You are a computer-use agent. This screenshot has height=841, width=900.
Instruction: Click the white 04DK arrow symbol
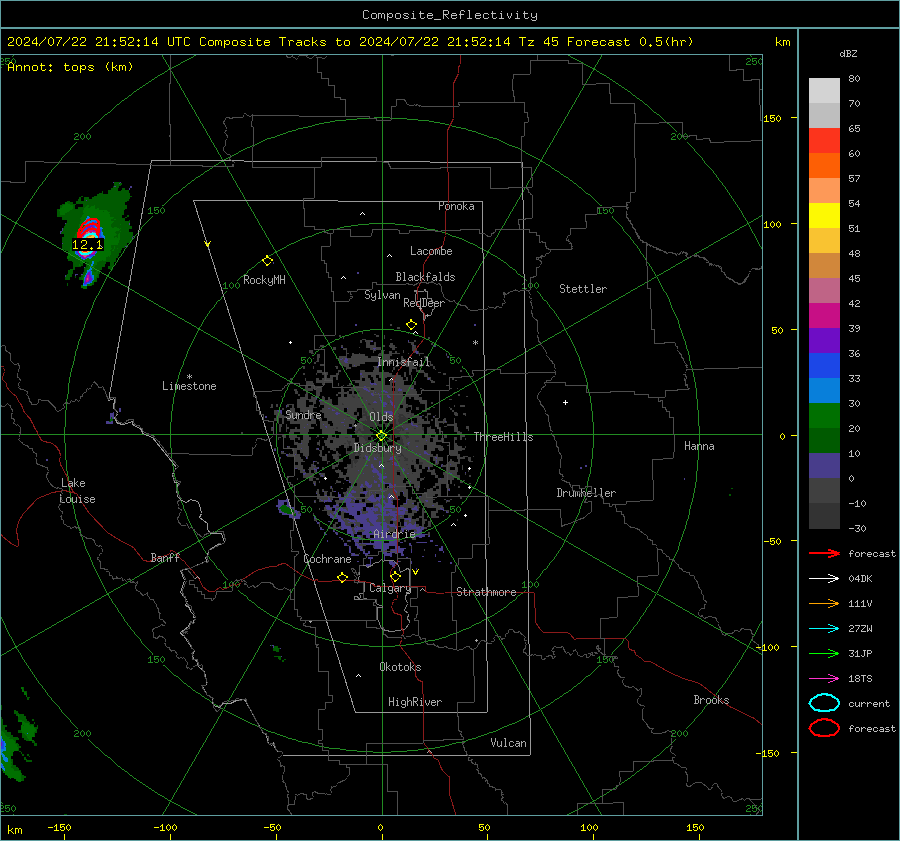[824, 579]
